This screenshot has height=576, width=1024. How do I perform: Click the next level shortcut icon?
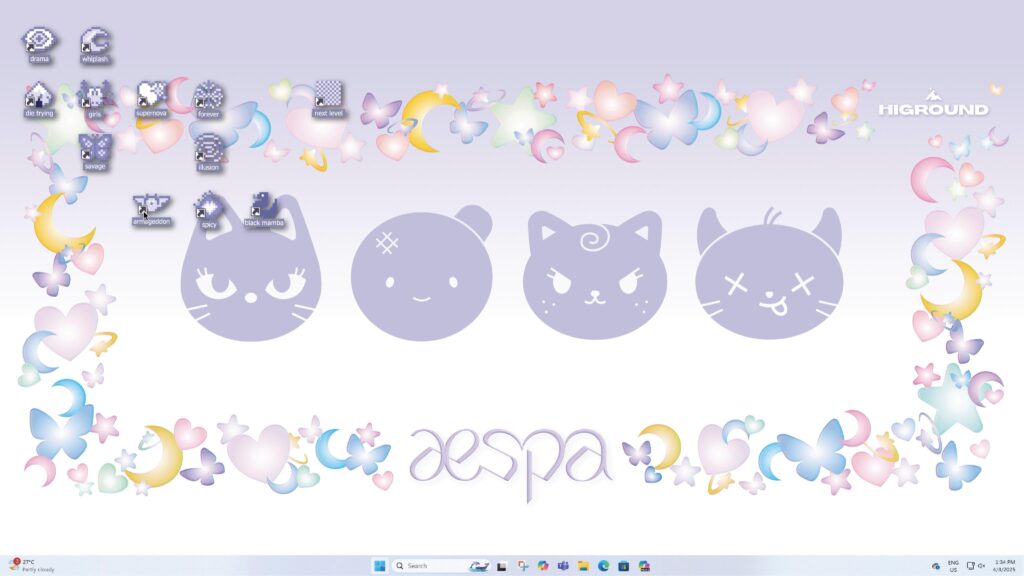point(328,99)
